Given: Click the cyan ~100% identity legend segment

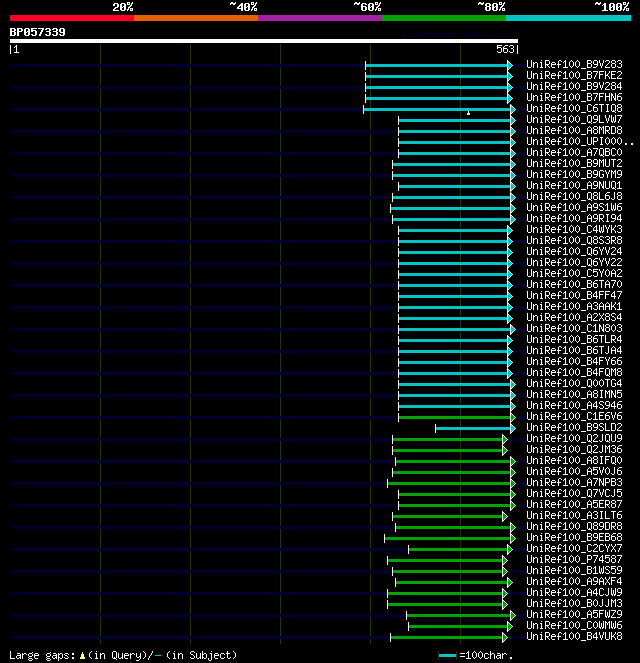Looking at the screenshot, I should (568, 18).
